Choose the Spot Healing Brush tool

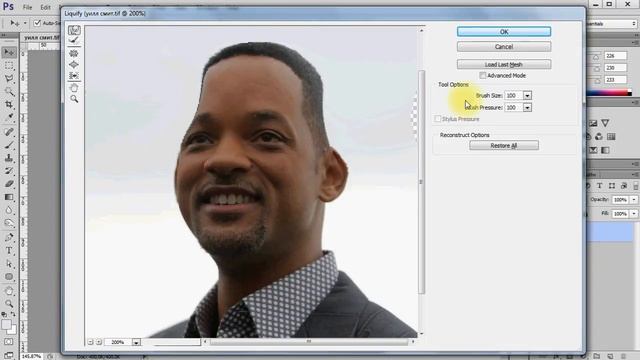pos(9,132)
